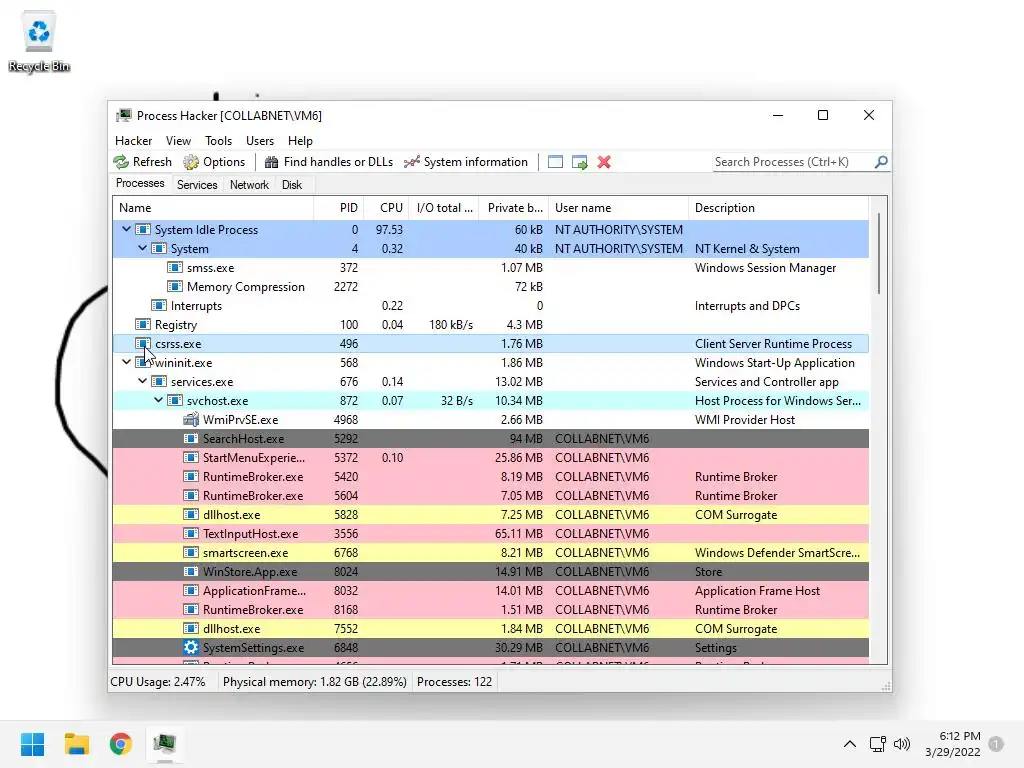The width and height of the screenshot is (1024, 768).
Task: Select RuntimeBroker.exe with PID 8168
Action: coord(490,609)
